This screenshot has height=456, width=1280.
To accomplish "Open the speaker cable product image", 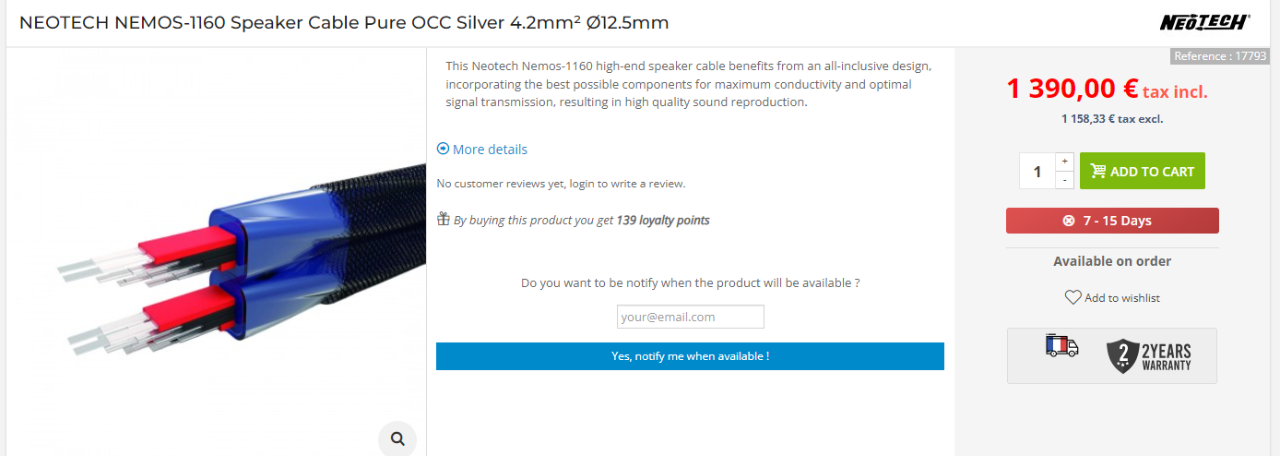I will coord(230,260).
